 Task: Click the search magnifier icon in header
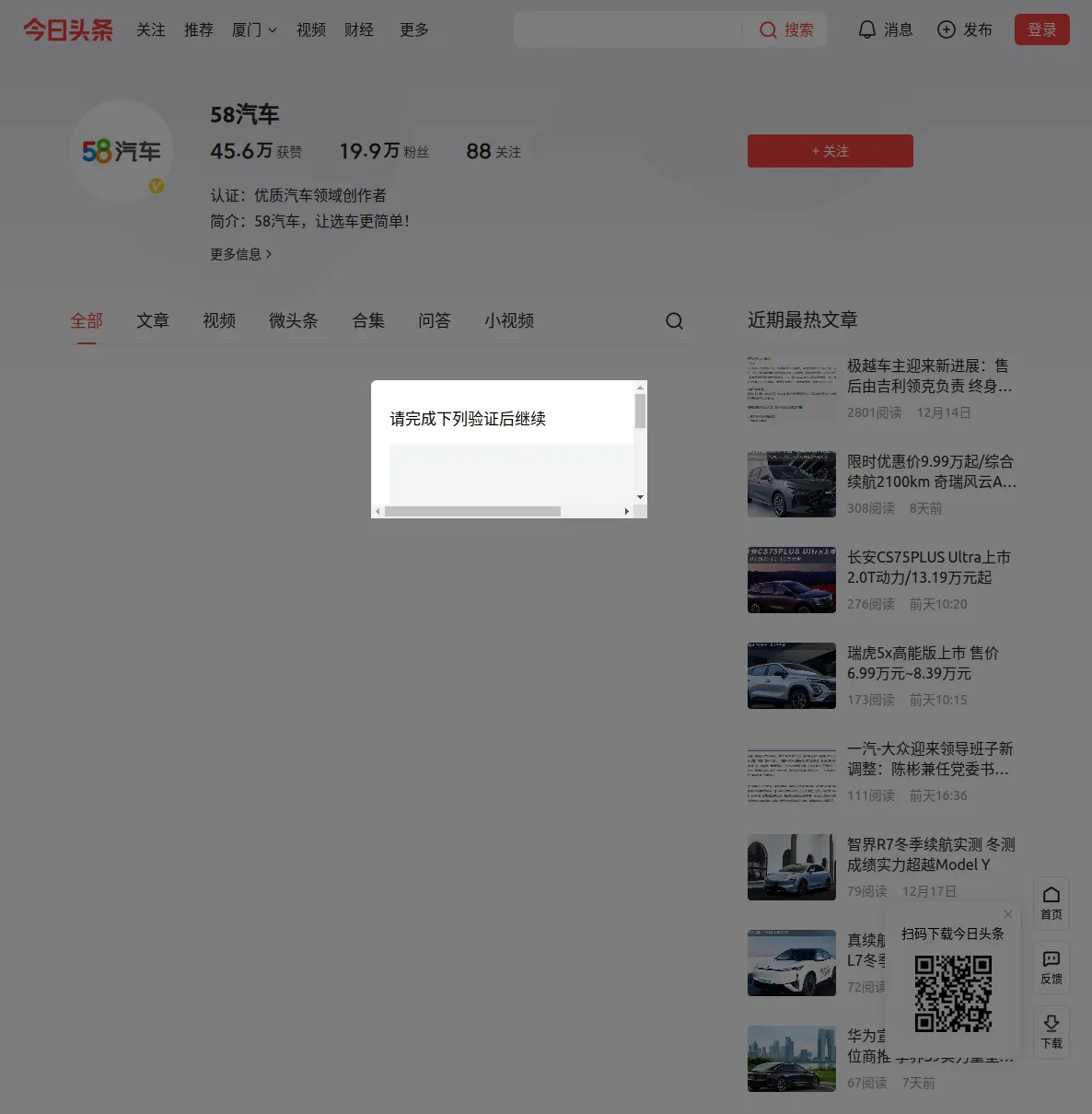[768, 30]
